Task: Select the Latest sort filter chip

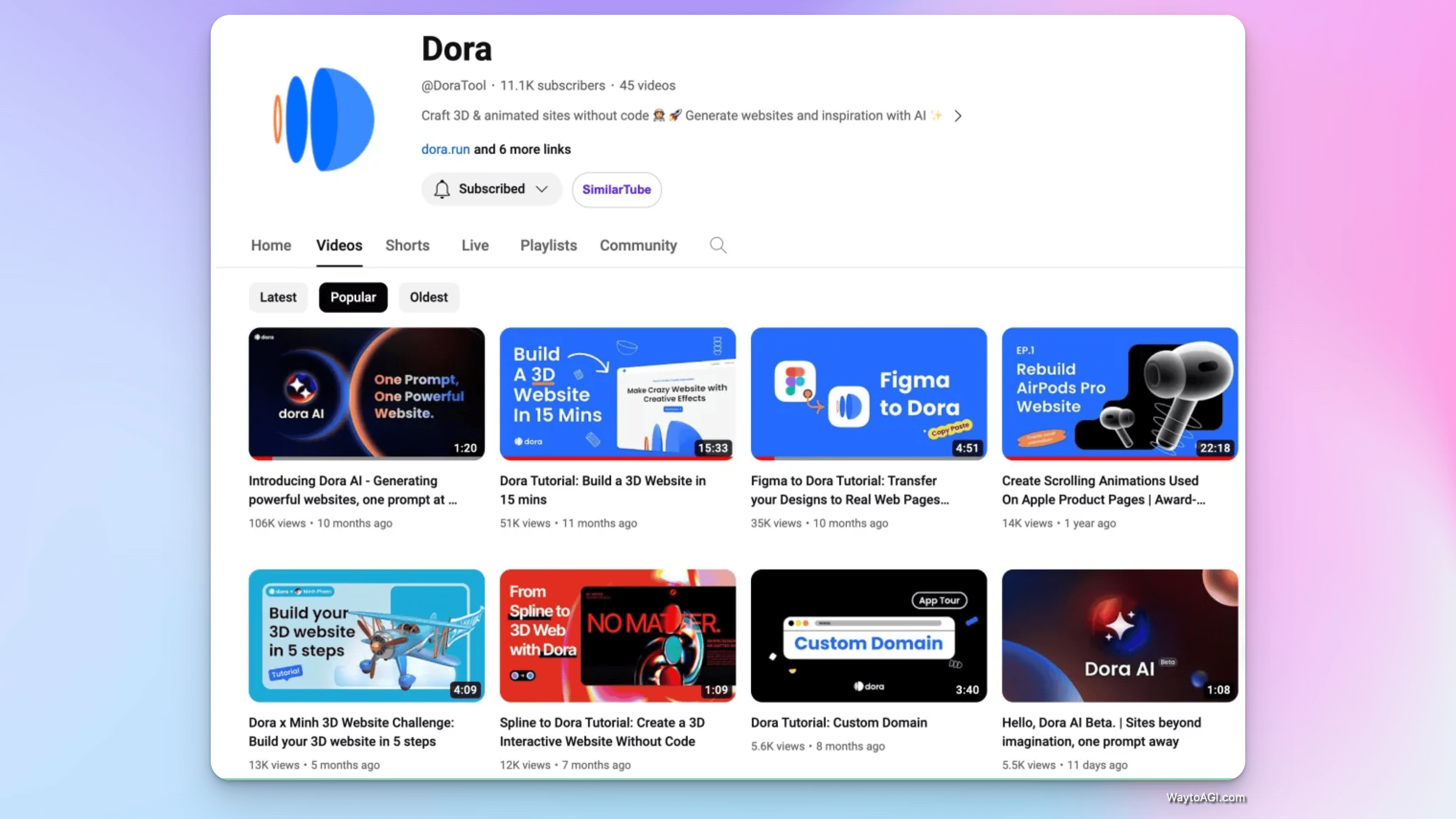Action: [x=277, y=297]
